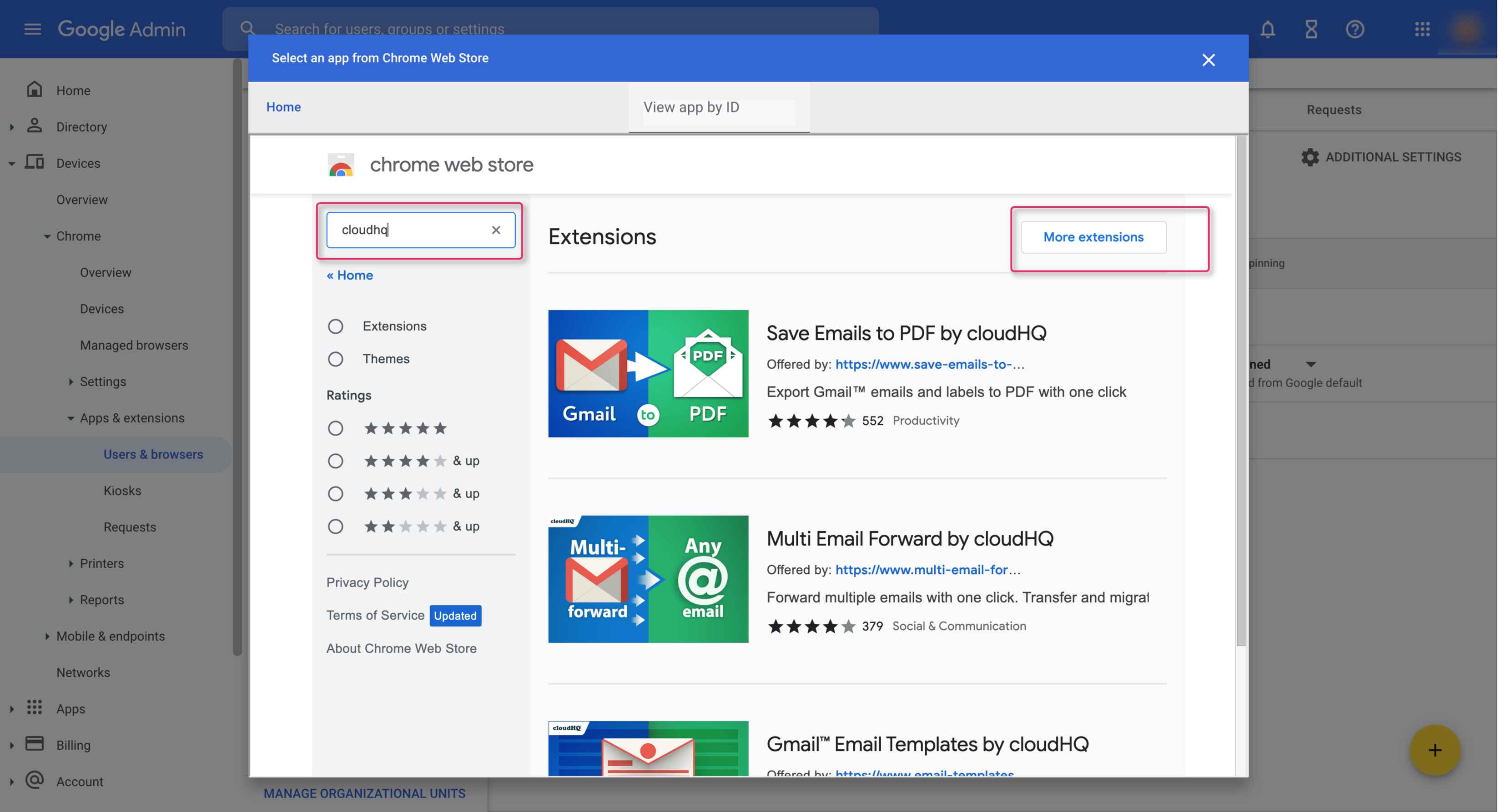The width and height of the screenshot is (1511, 812).
Task: Click the Account at-sign icon in sidebar
Action: point(35,780)
